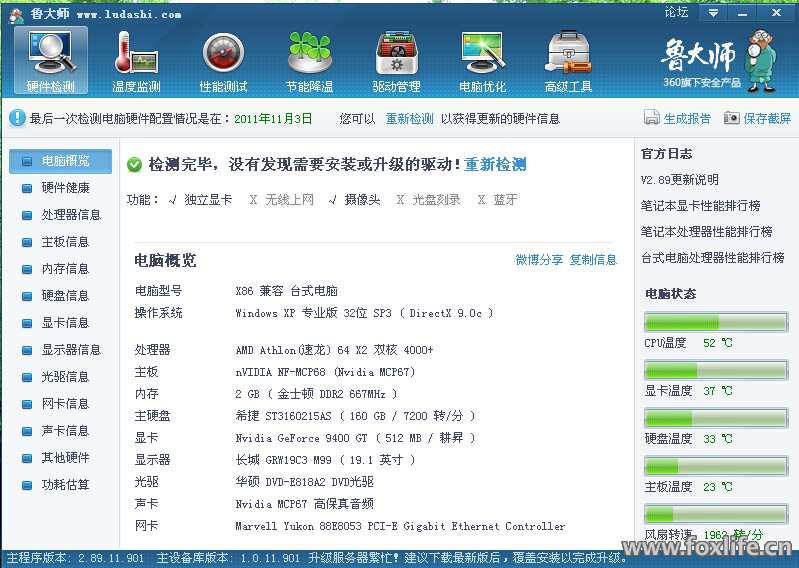Screen dimensions: 799x568
Task: Click the 显示器 value 长城 GRW19C3
Action: point(325,460)
